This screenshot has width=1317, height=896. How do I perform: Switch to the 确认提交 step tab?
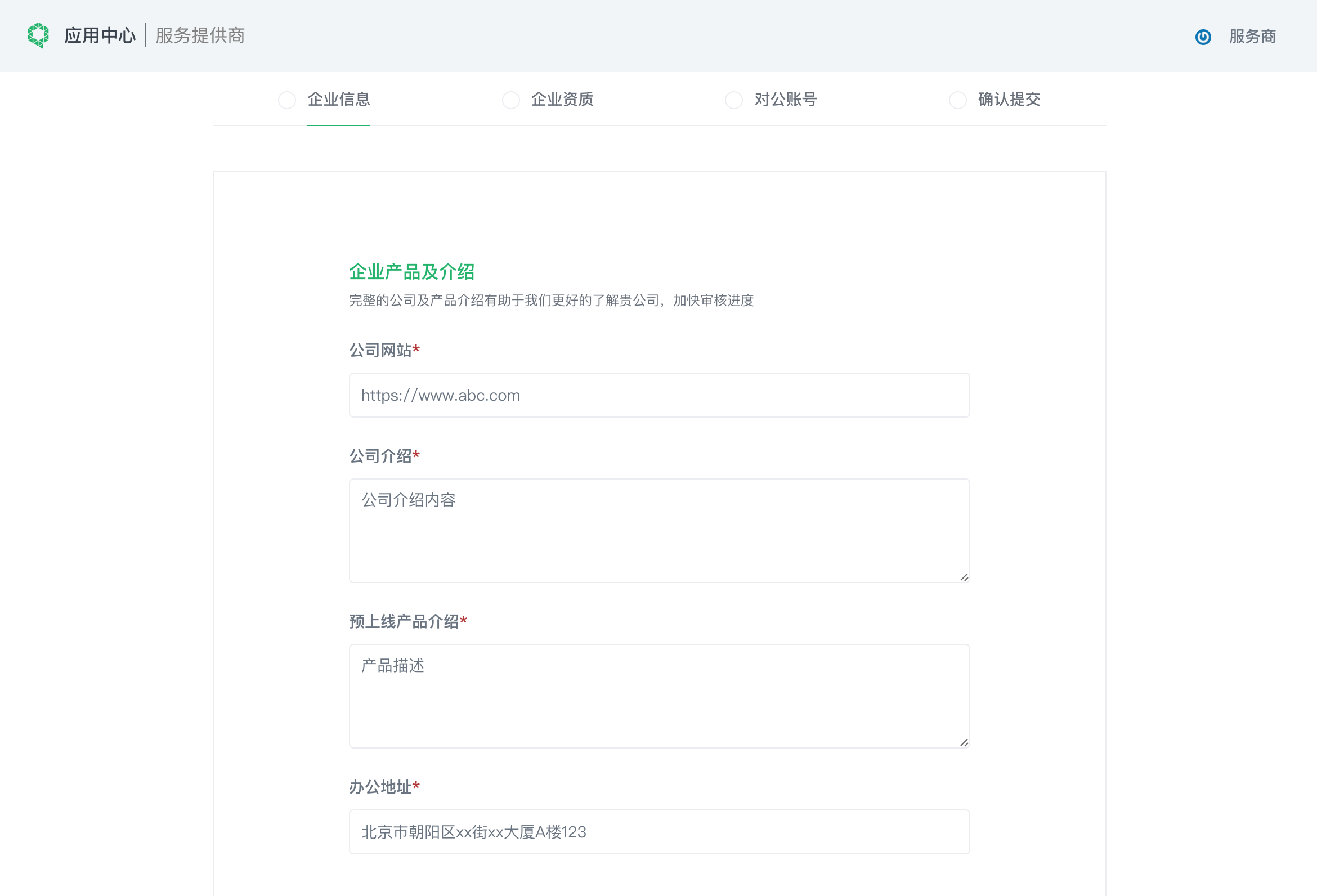point(1009,100)
